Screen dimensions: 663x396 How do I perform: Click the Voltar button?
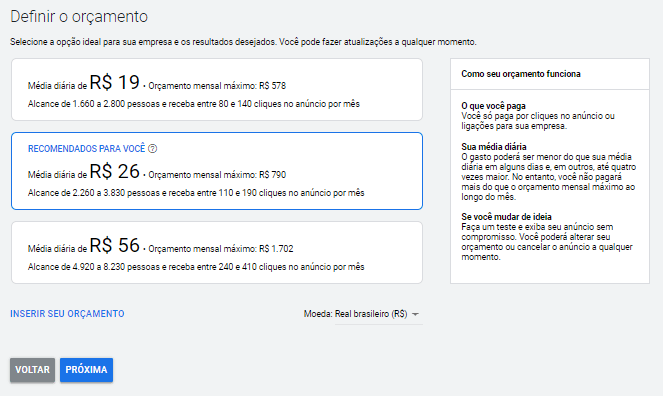point(33,370)
